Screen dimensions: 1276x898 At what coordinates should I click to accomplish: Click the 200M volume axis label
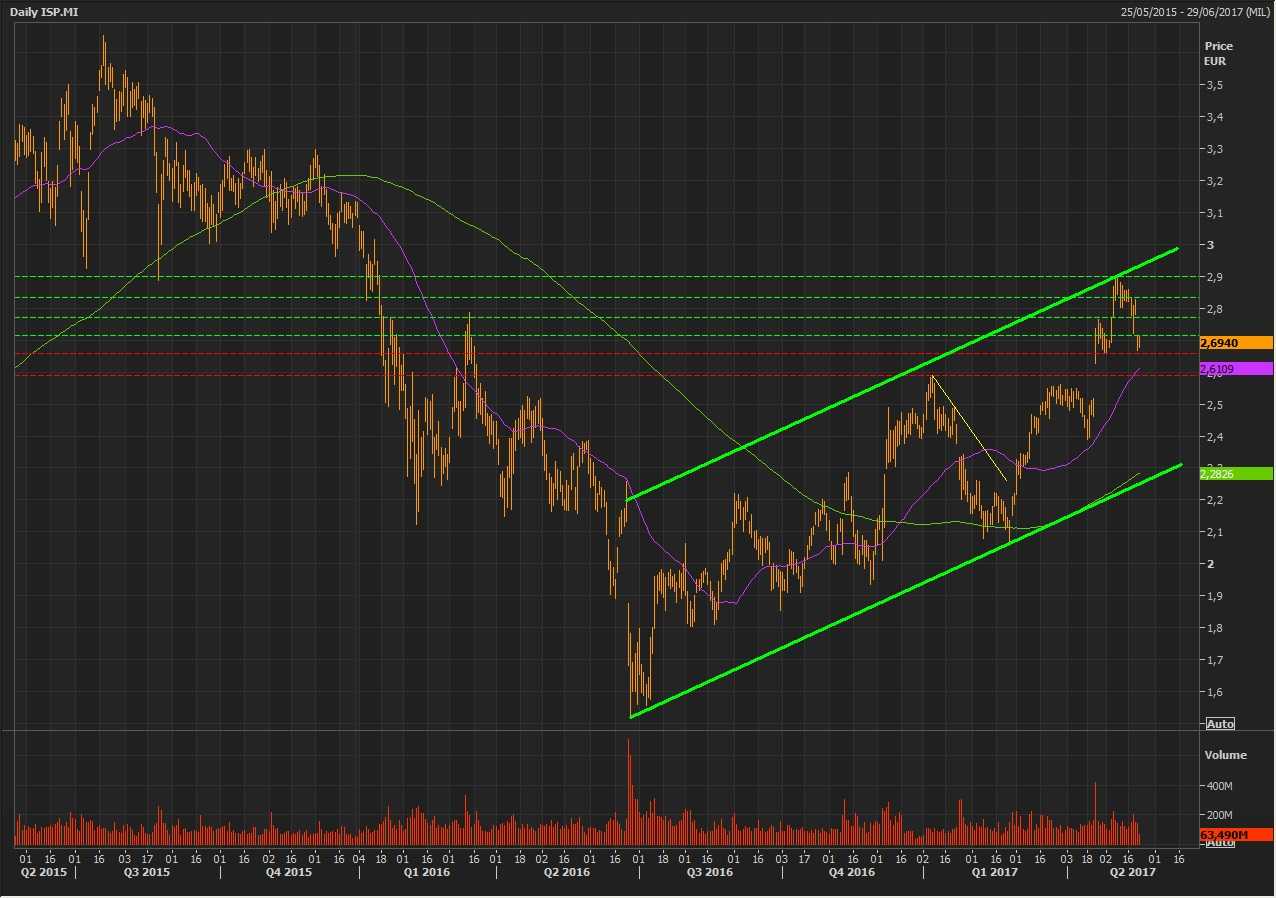coord(1219,815)
